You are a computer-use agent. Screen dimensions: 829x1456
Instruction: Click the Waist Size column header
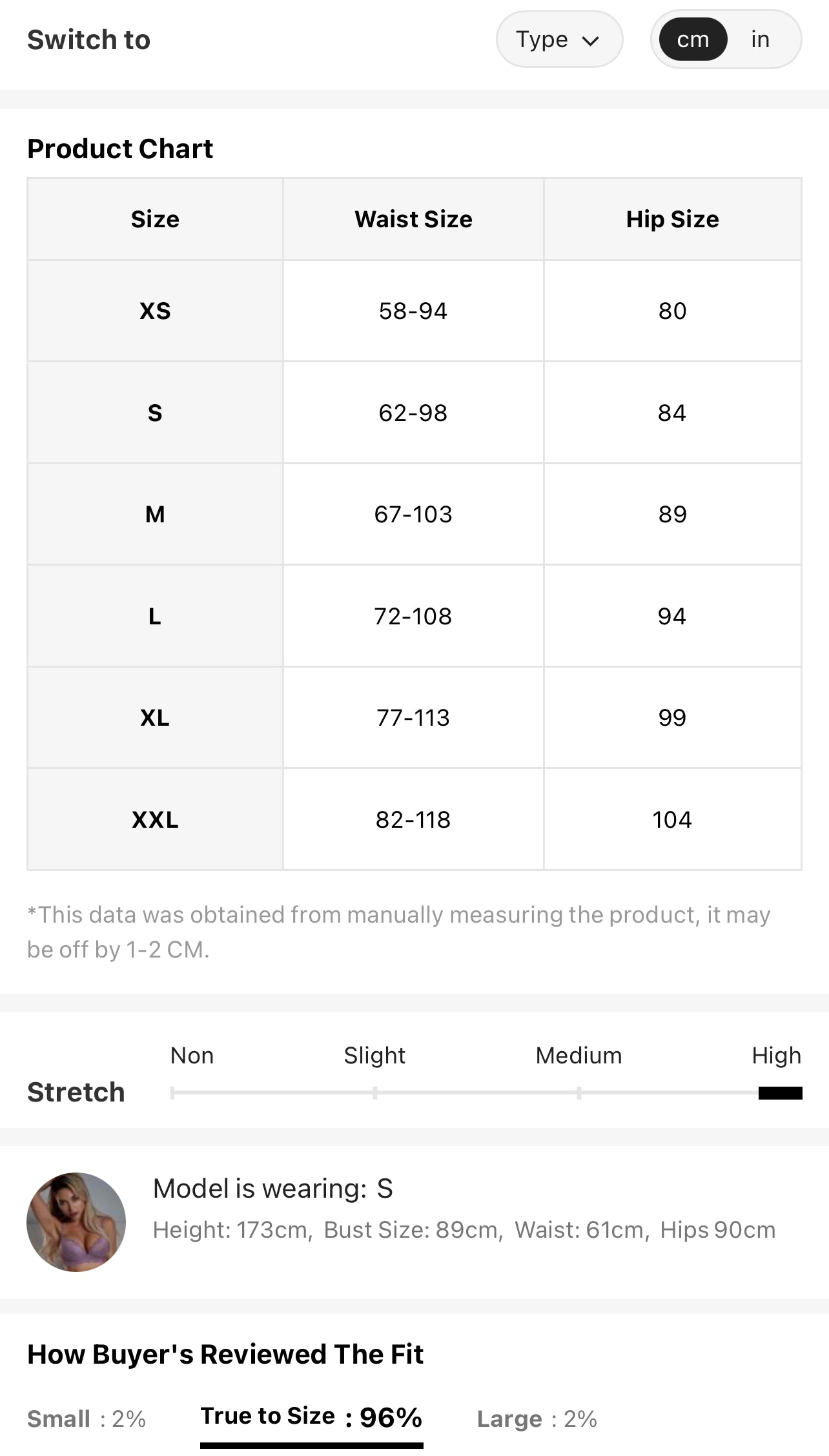pos(413,219)
